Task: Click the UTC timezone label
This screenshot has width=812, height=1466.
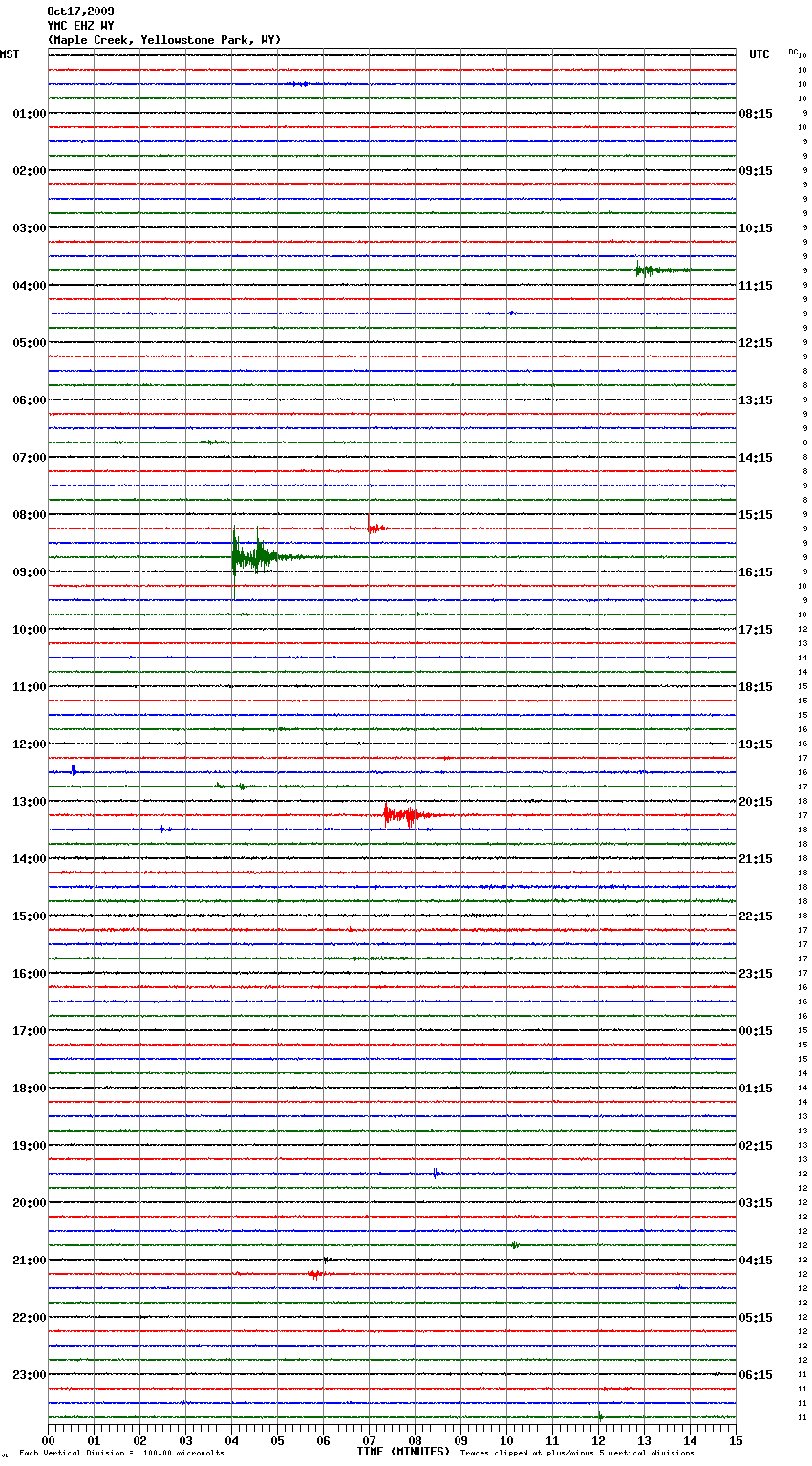Action: pyautogui.click(x=759, y=54)
